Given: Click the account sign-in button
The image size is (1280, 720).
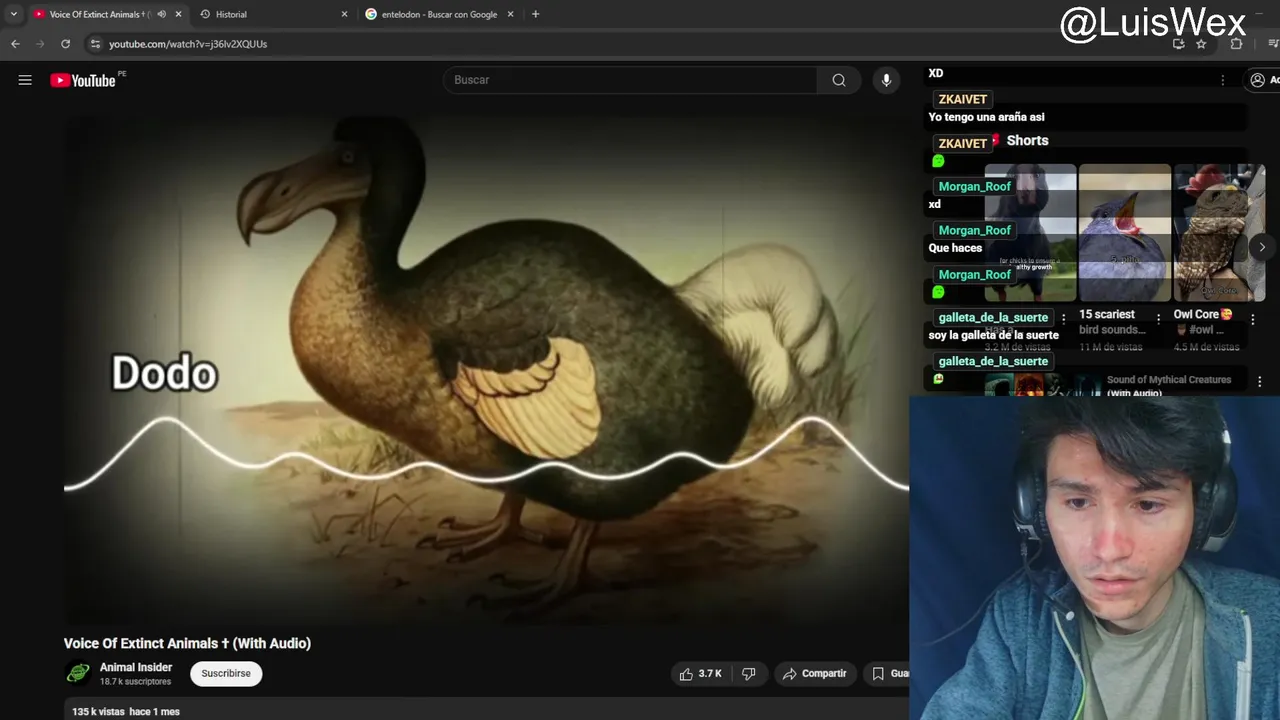Looking at the screenshot, I should 1262,80.
